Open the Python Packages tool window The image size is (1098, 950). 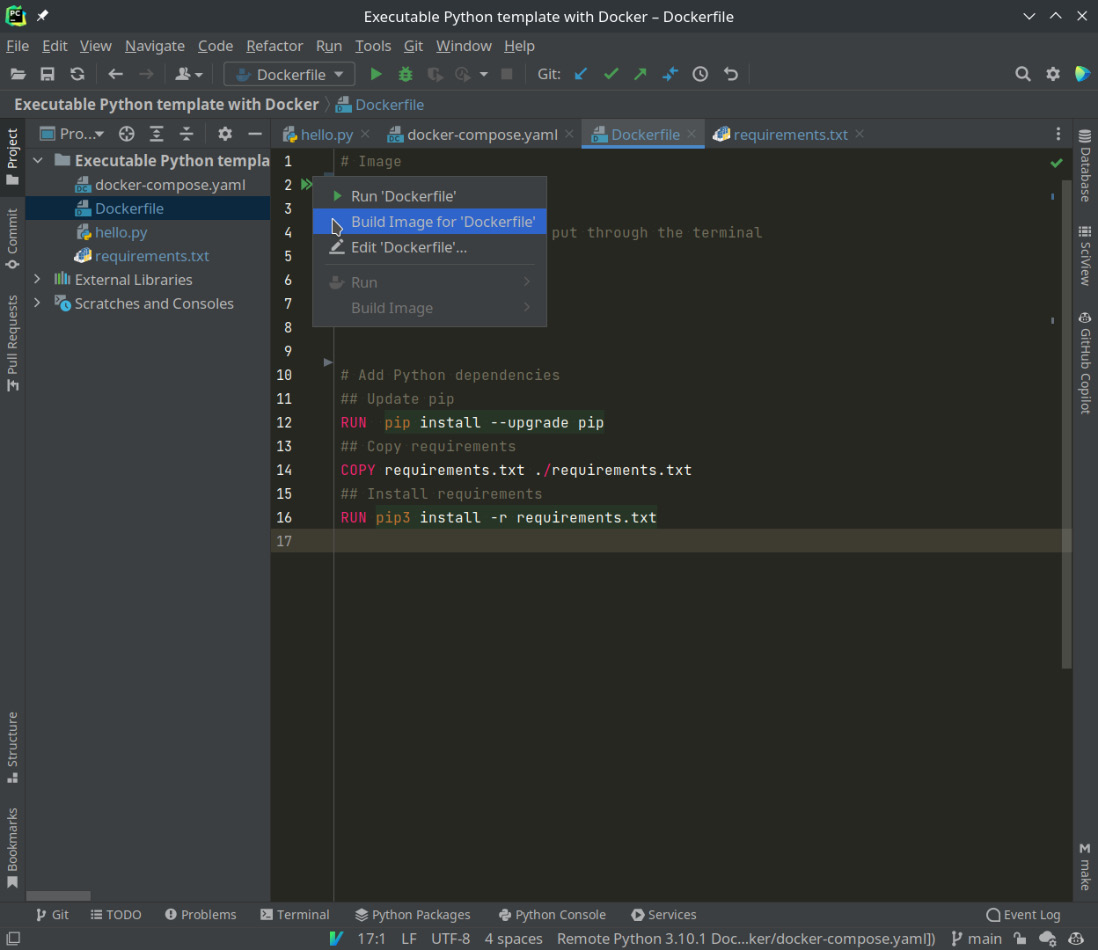tap(412, 914)
